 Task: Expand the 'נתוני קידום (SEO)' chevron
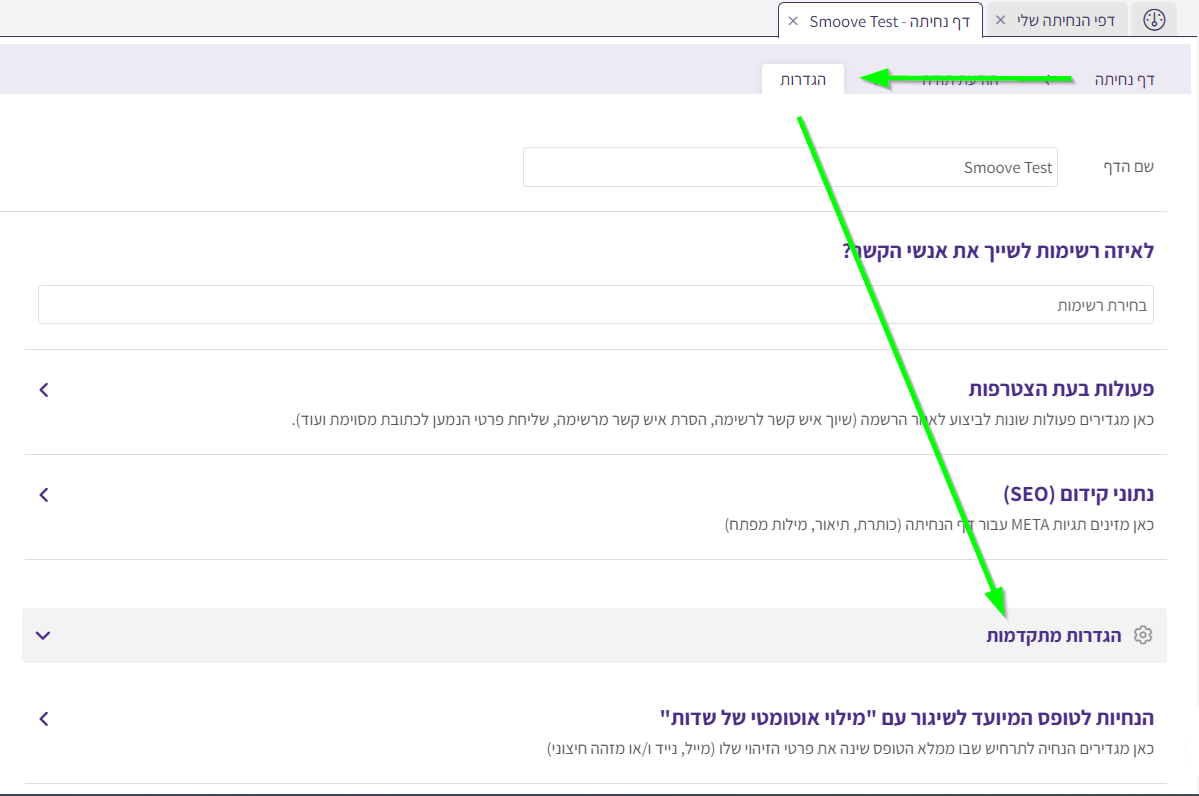[x=43, y=495]
